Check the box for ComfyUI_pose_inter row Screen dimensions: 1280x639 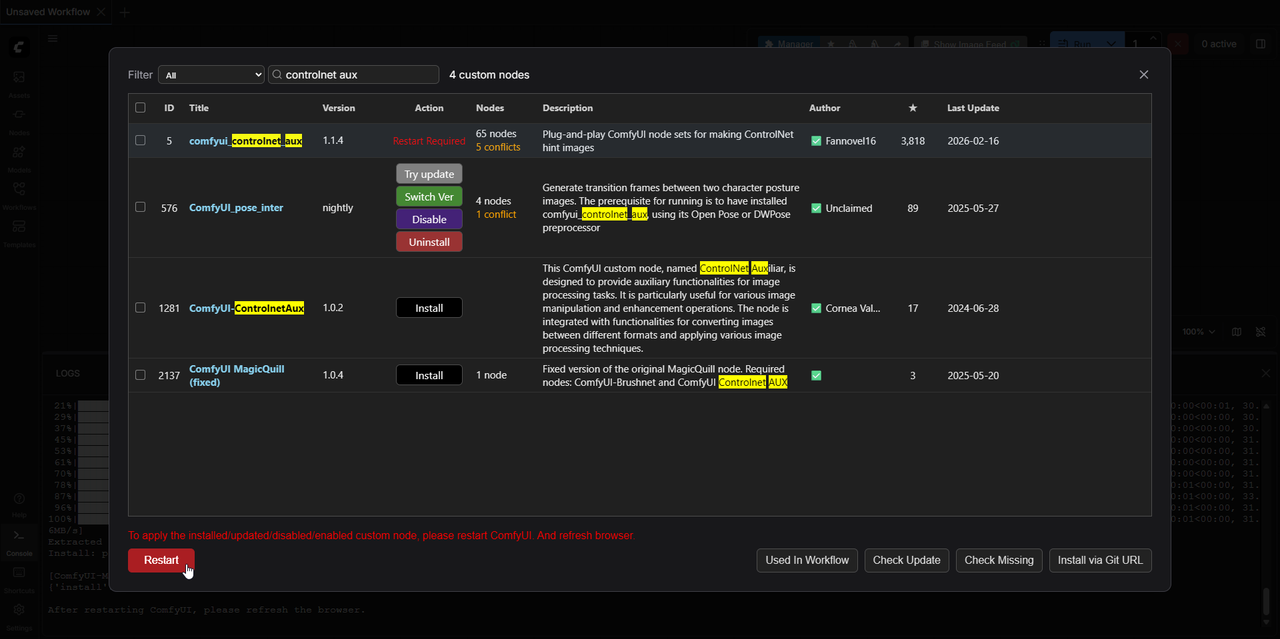click(x=140, y=208)
